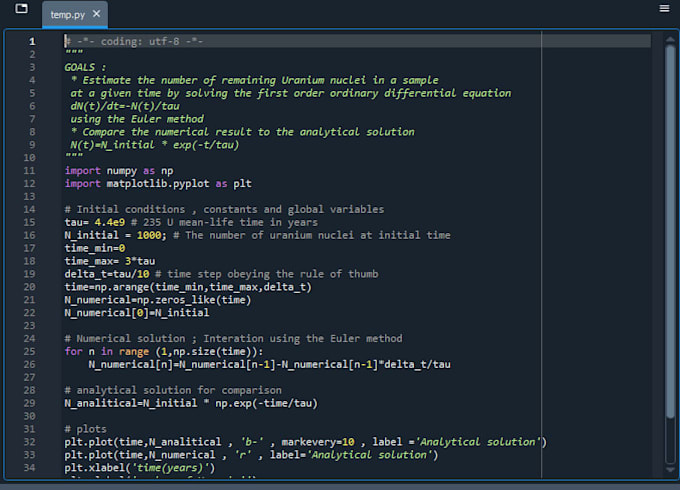Screen dimensions: 680x490
Task: Click line number 11 in gutter
Action: click(x=29, y=170)
